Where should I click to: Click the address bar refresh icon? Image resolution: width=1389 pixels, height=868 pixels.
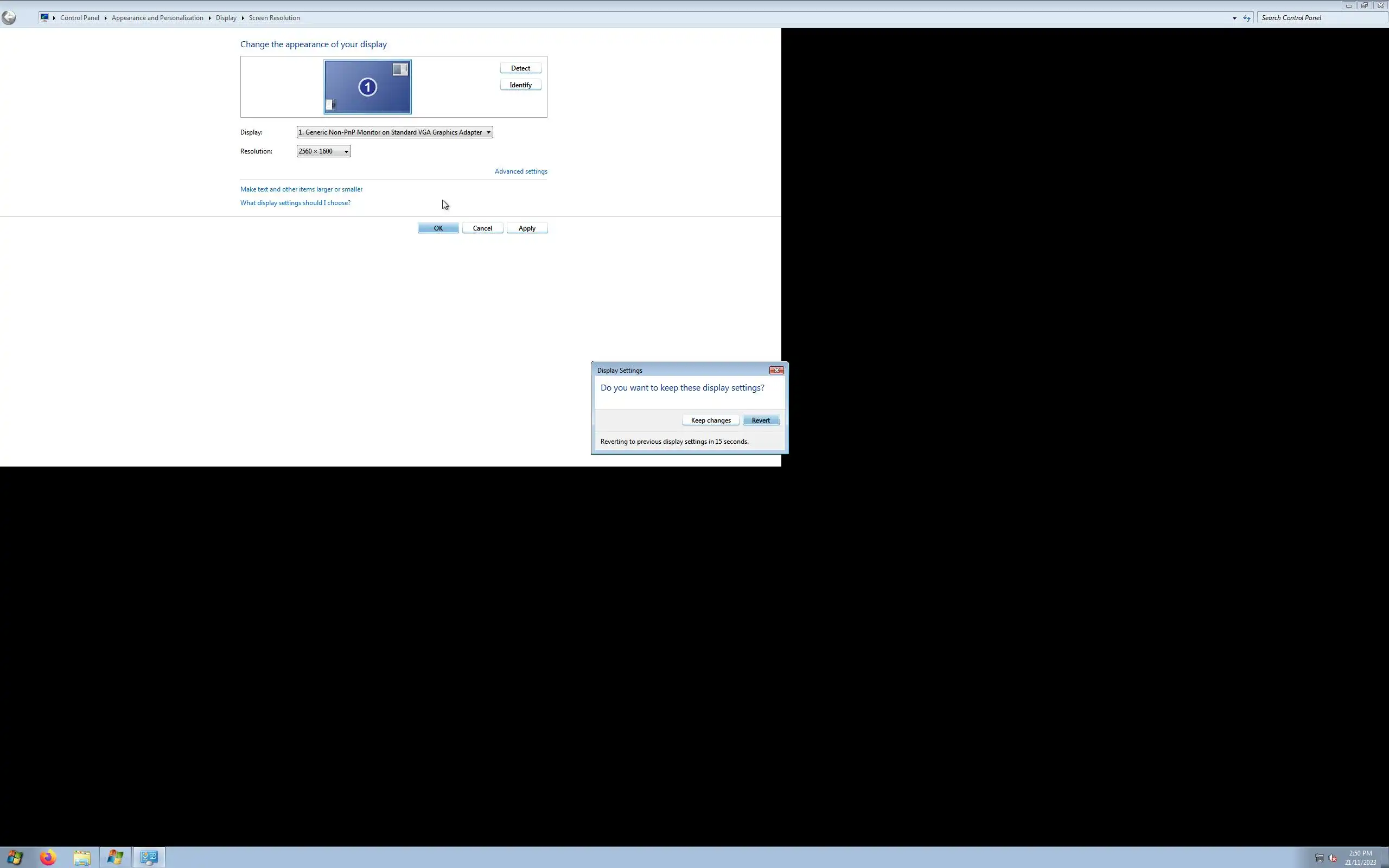point(1247,18)
